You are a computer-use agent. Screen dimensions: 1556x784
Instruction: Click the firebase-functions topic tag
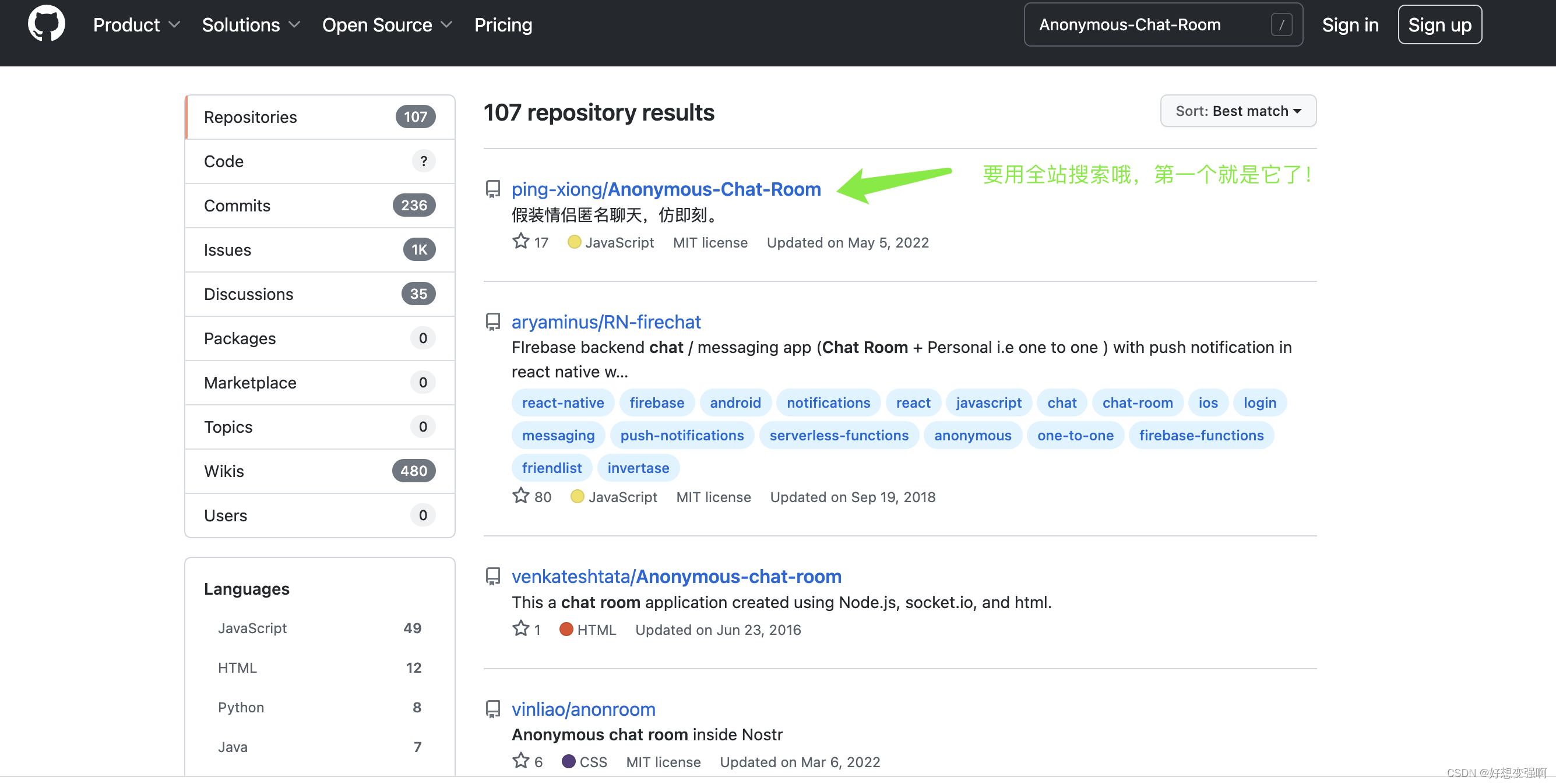click(1202, 435)
